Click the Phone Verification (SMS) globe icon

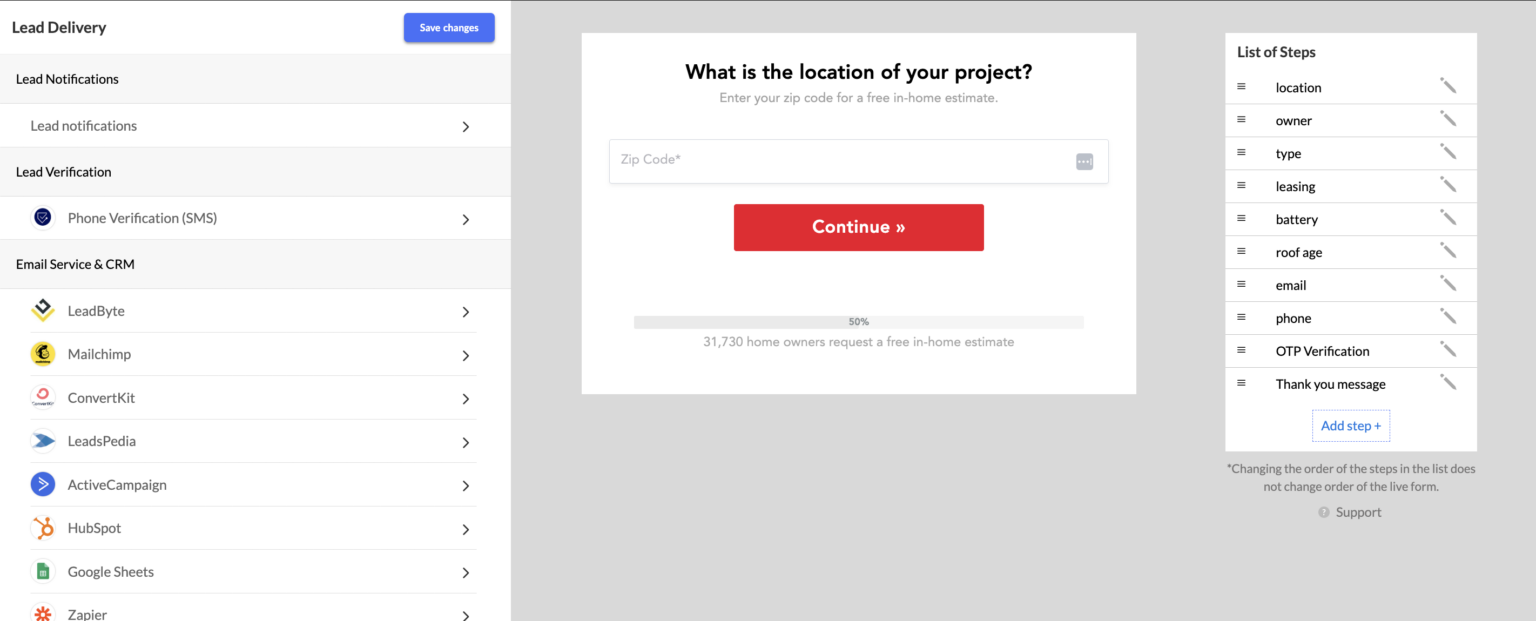[41, 217]
